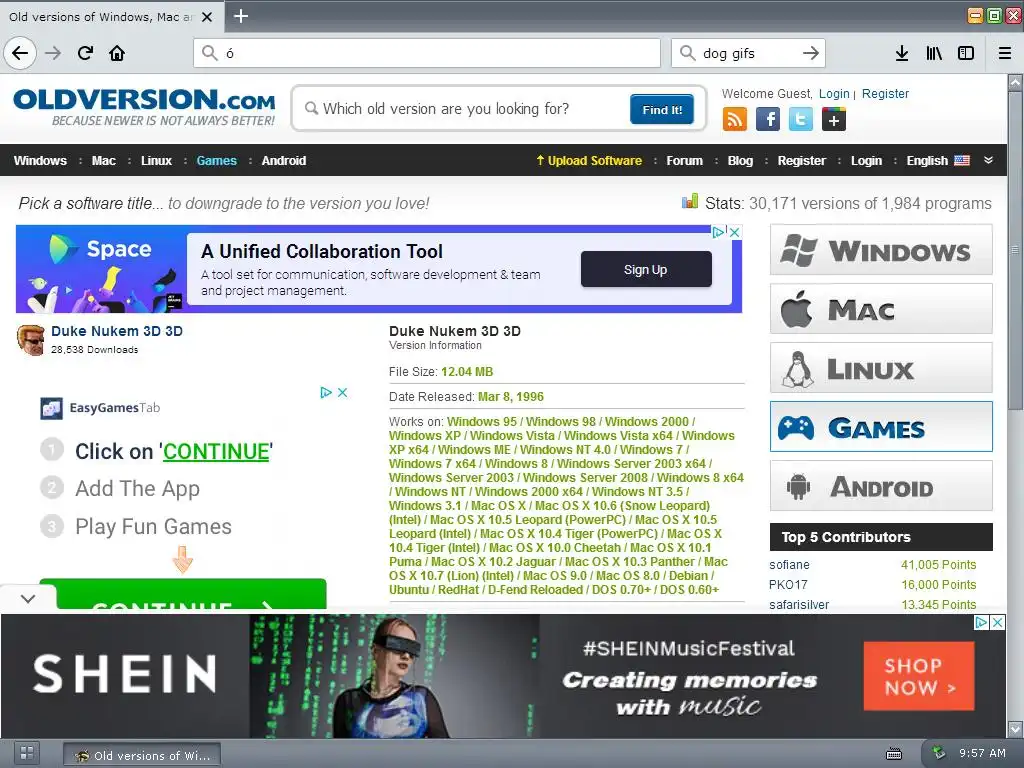Click the scrollbar up arrow
The width and height of the screenshot is (1024, 768).
point(1015,82)
